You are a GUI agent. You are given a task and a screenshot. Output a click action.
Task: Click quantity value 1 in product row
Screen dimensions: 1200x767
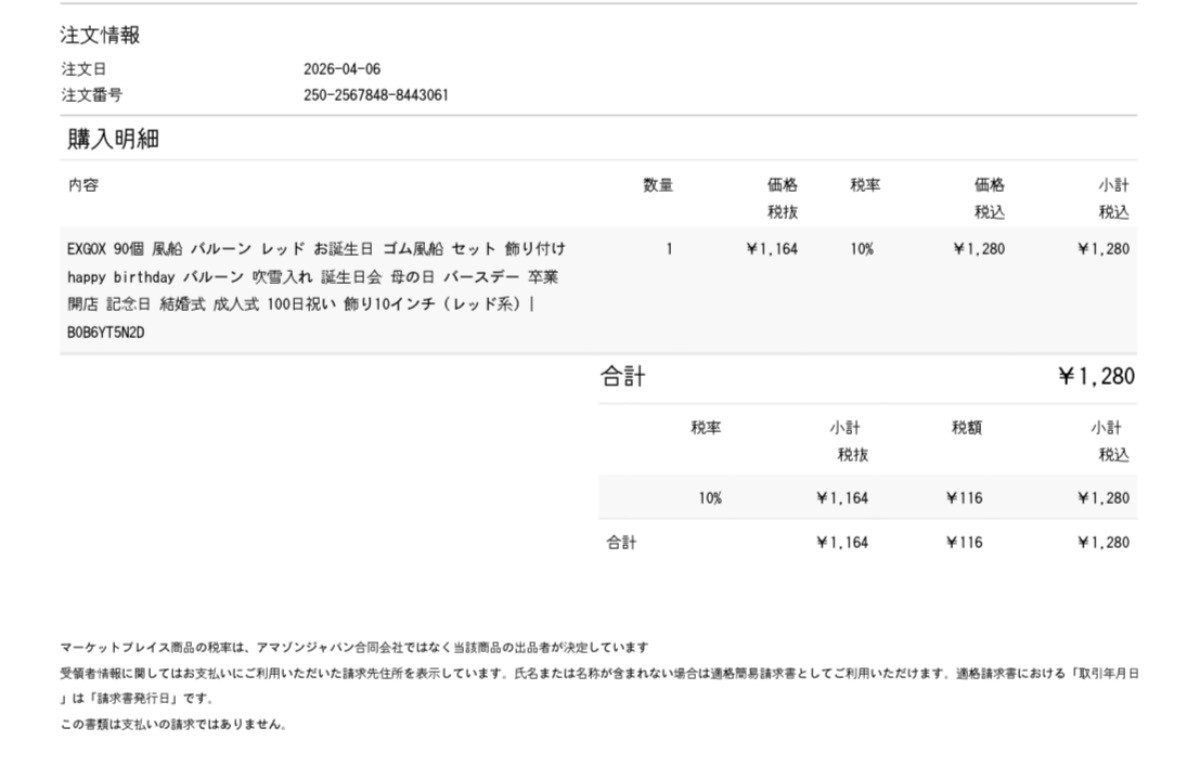click(668, 249)
